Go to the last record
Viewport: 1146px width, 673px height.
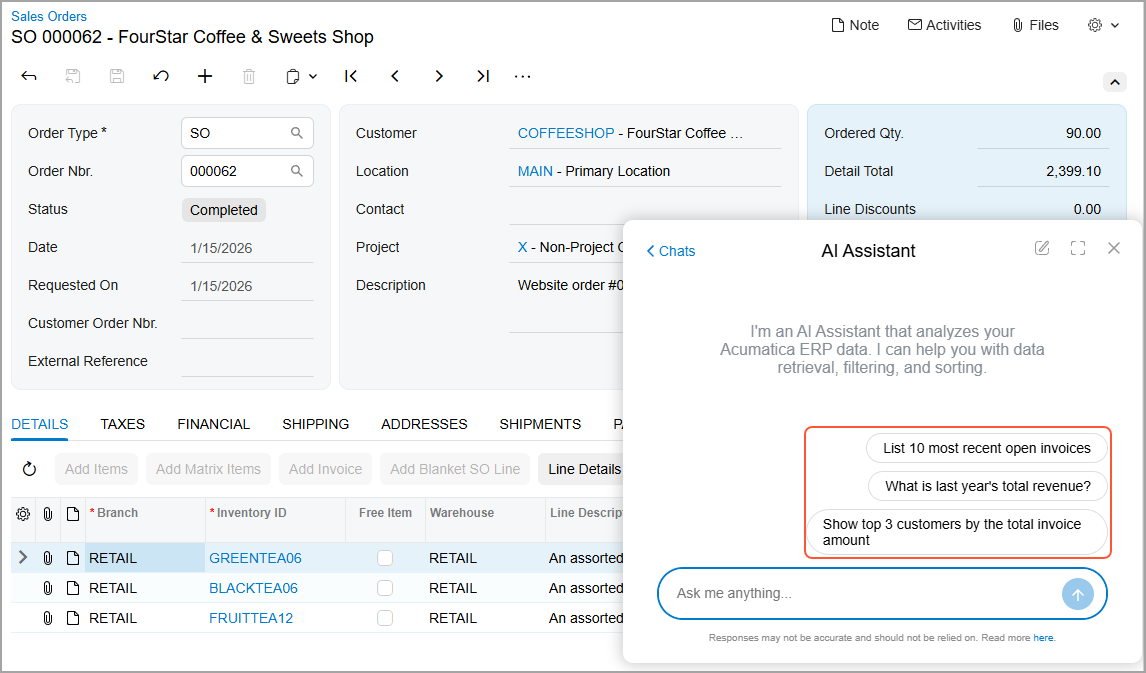(483, 76)
